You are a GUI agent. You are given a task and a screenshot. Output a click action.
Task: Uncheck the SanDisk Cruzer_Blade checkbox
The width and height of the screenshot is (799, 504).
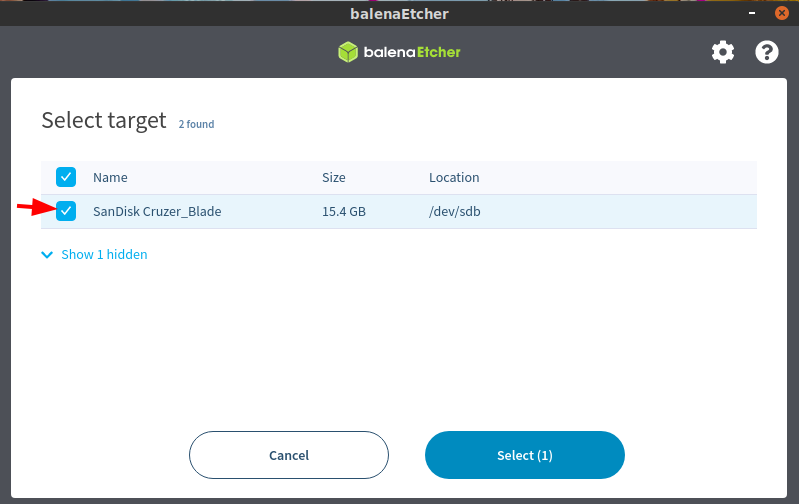[x=66, y=211]
